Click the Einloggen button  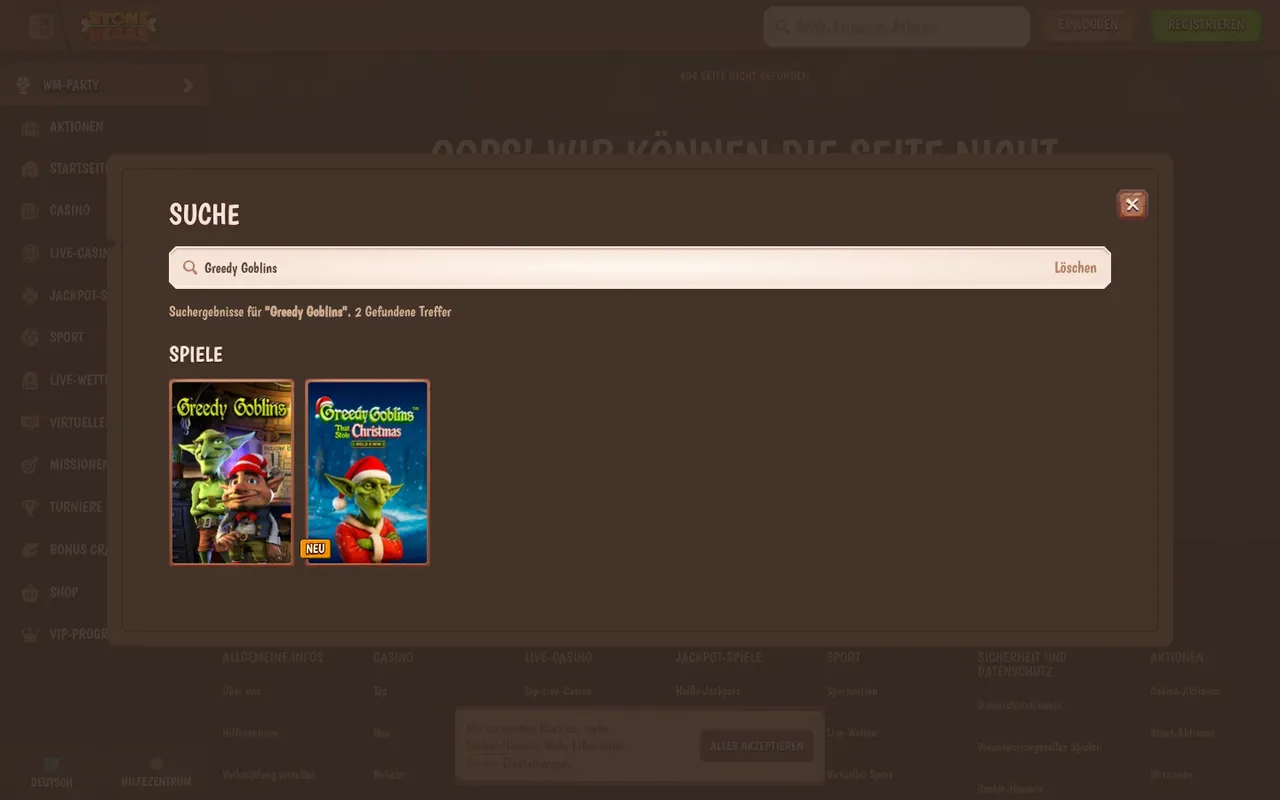pos(1088,25)
